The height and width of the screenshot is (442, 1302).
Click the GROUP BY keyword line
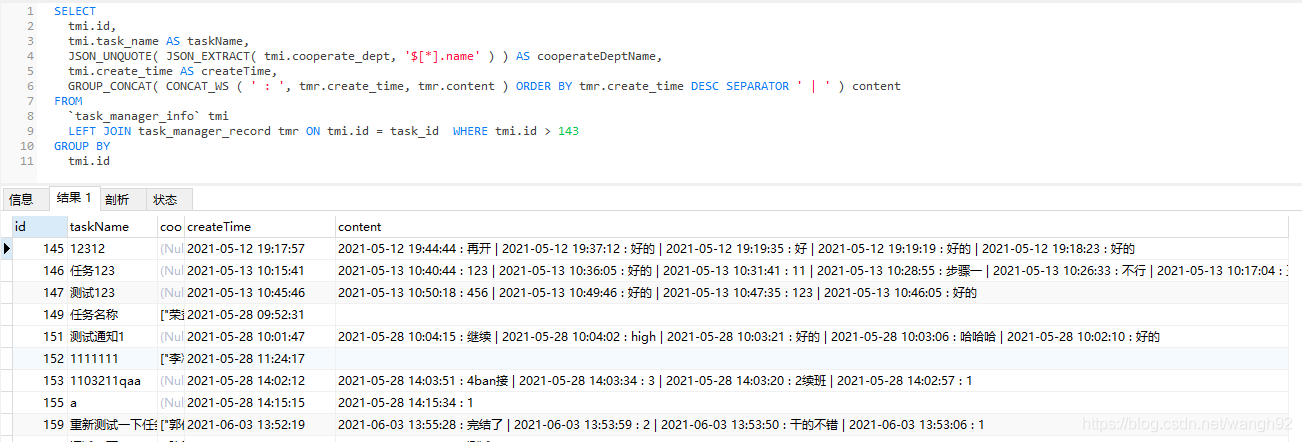click(82, 146)
